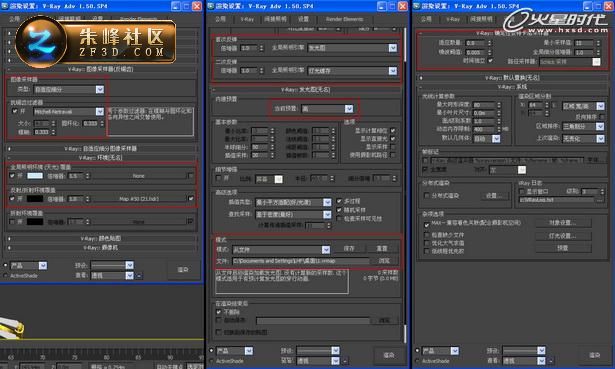Expand the V-Ray:: 默认置换 rollout

[512, 78]
